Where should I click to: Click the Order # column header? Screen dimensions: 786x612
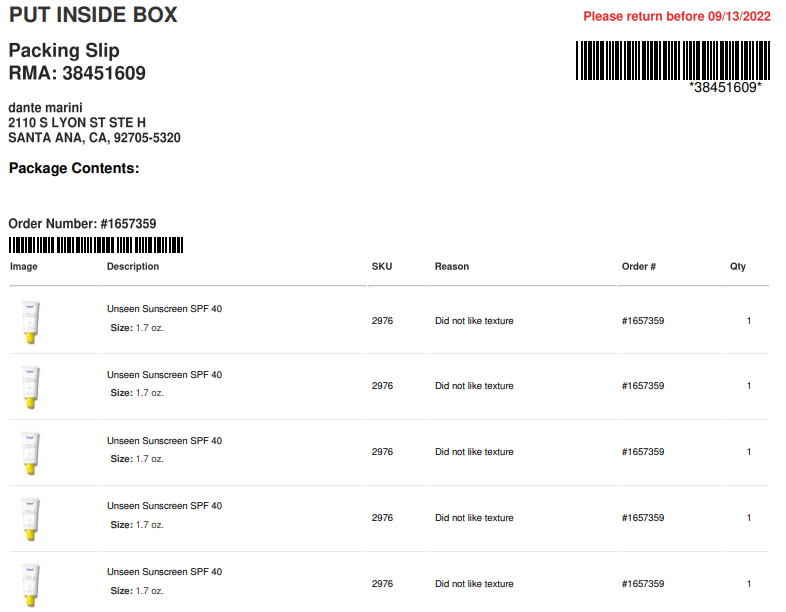tap(639, 267)
